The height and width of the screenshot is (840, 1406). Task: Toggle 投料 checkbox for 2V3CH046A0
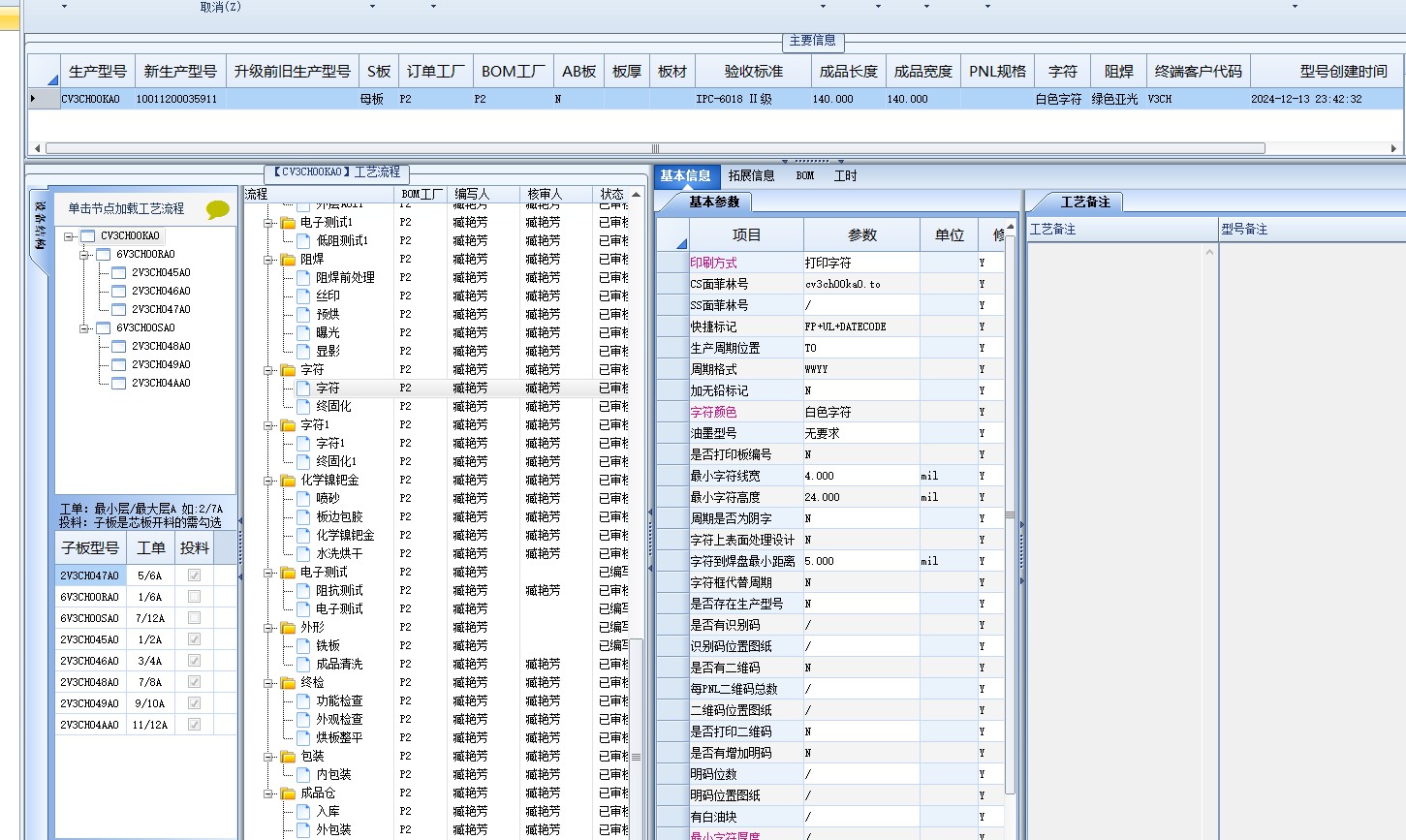pos(194,661)
